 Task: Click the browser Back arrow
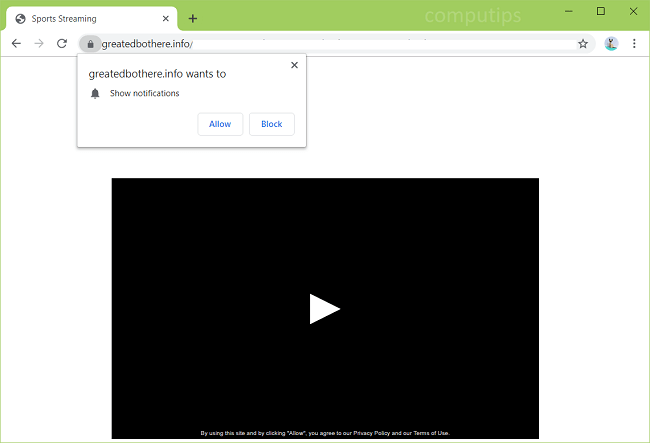click(x=16, y=44)
